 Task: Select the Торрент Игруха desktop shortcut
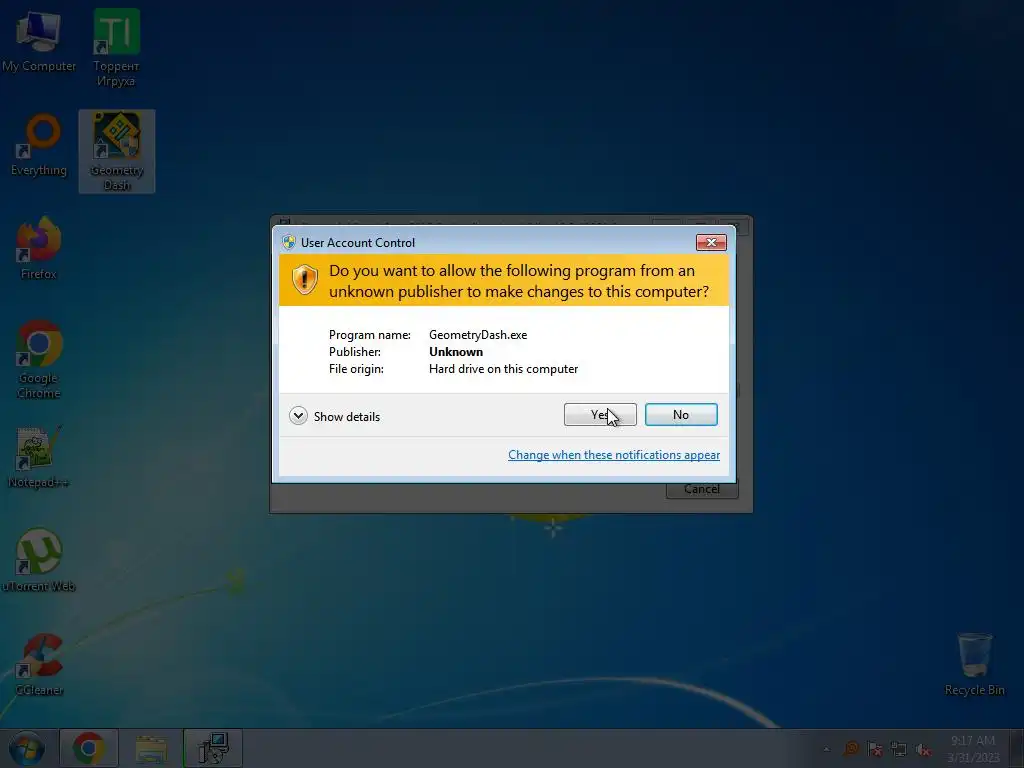[x=116, y=48]
